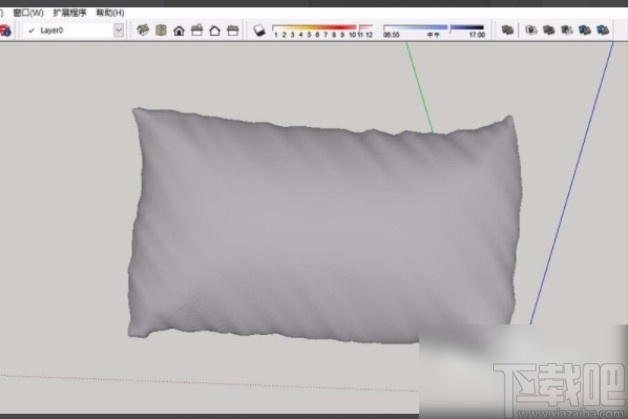628x419 pixels.
Task: Select the Outer Shell solid tool
Action: (x=507, y=30)
